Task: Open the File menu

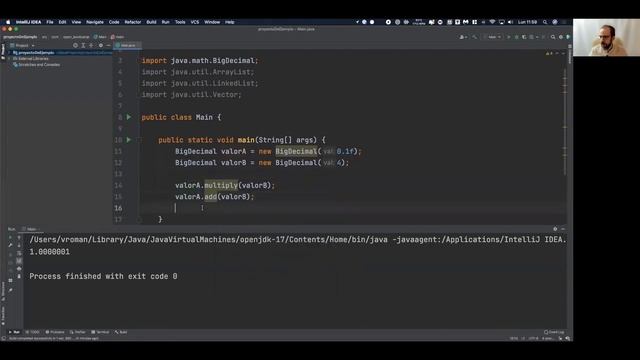Action: coord(50,22)
